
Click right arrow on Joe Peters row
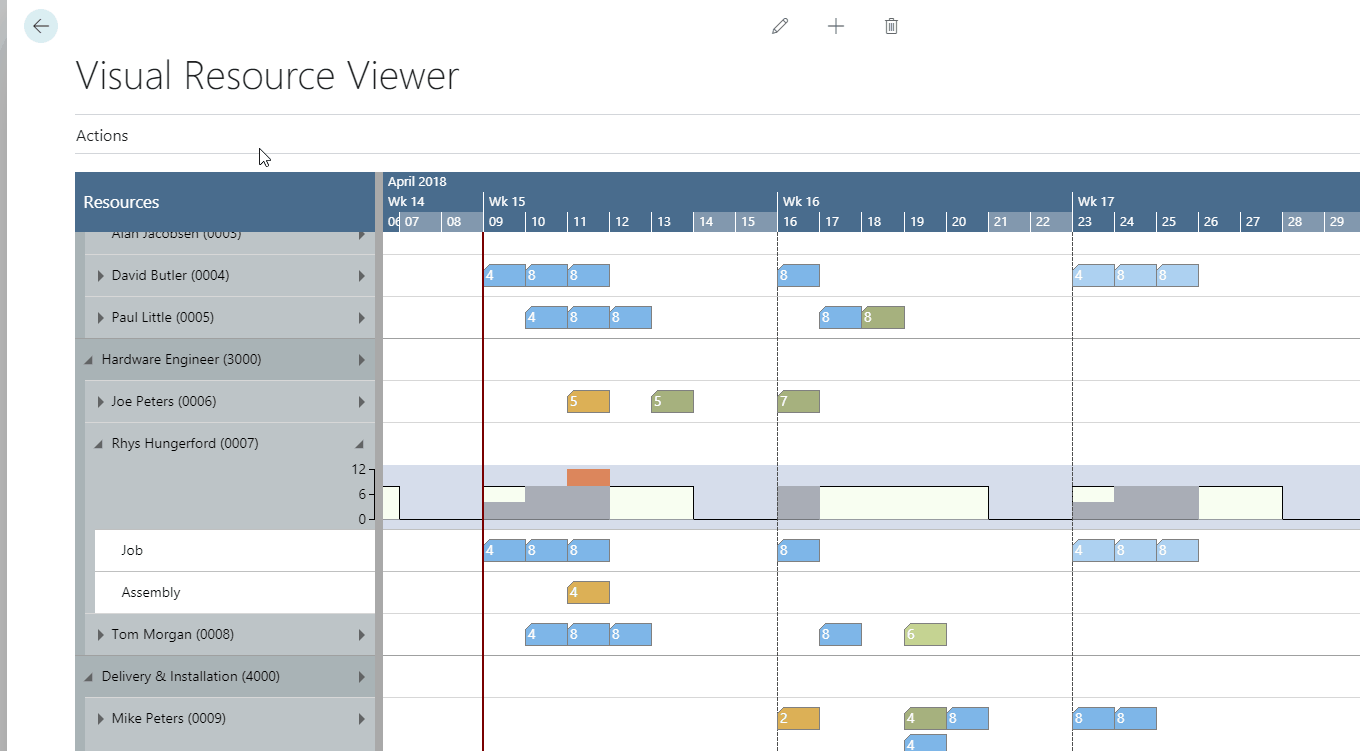coord(361,402)
